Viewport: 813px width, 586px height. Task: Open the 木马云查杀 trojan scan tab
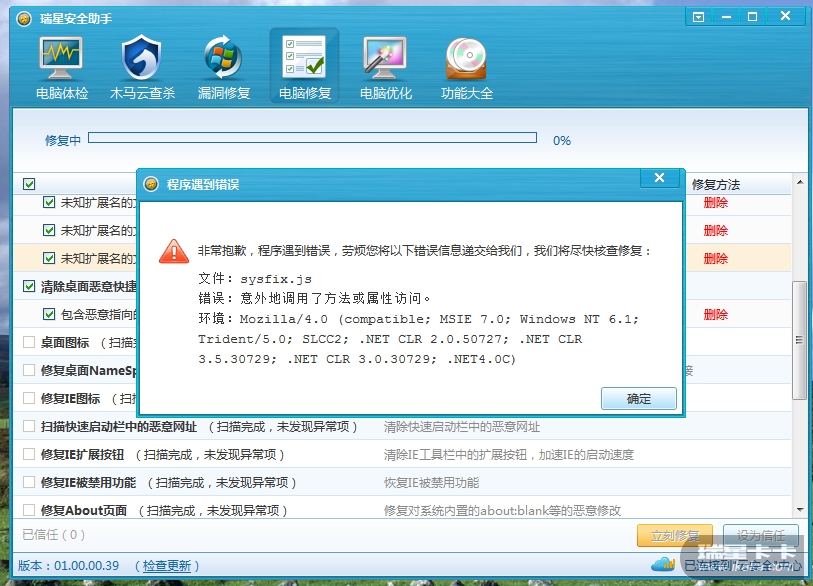tap(142, 67)
